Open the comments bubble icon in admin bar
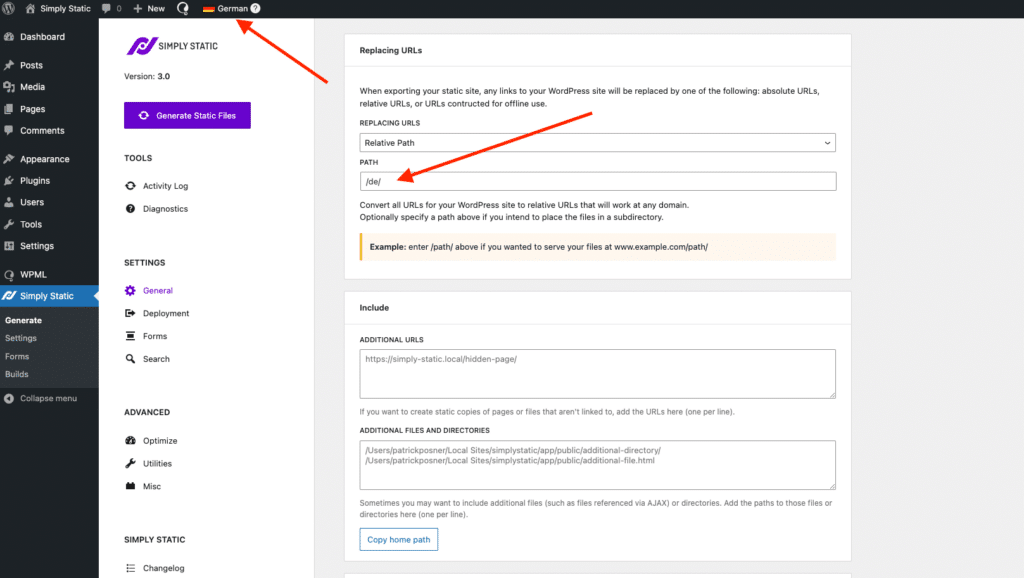Viewport: 1024px width, 578px height. [106, 8]
